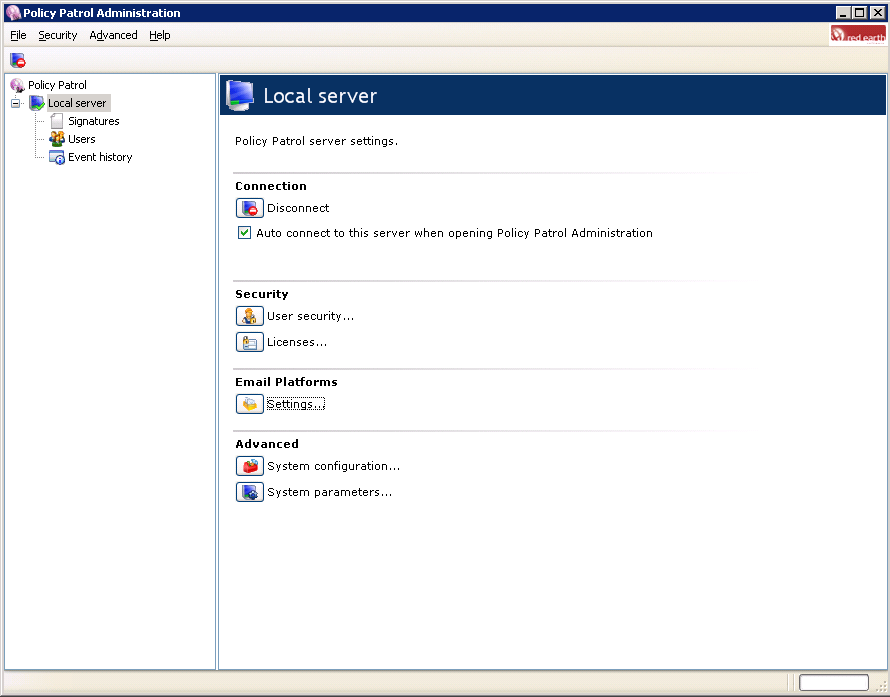Open Event history in the tree

[100, 157]
